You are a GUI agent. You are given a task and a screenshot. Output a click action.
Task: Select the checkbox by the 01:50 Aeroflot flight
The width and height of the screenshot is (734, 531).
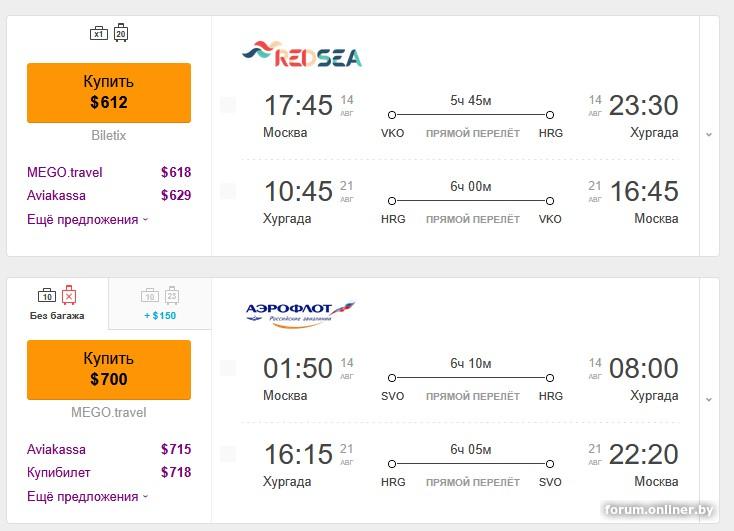(228, 368)
